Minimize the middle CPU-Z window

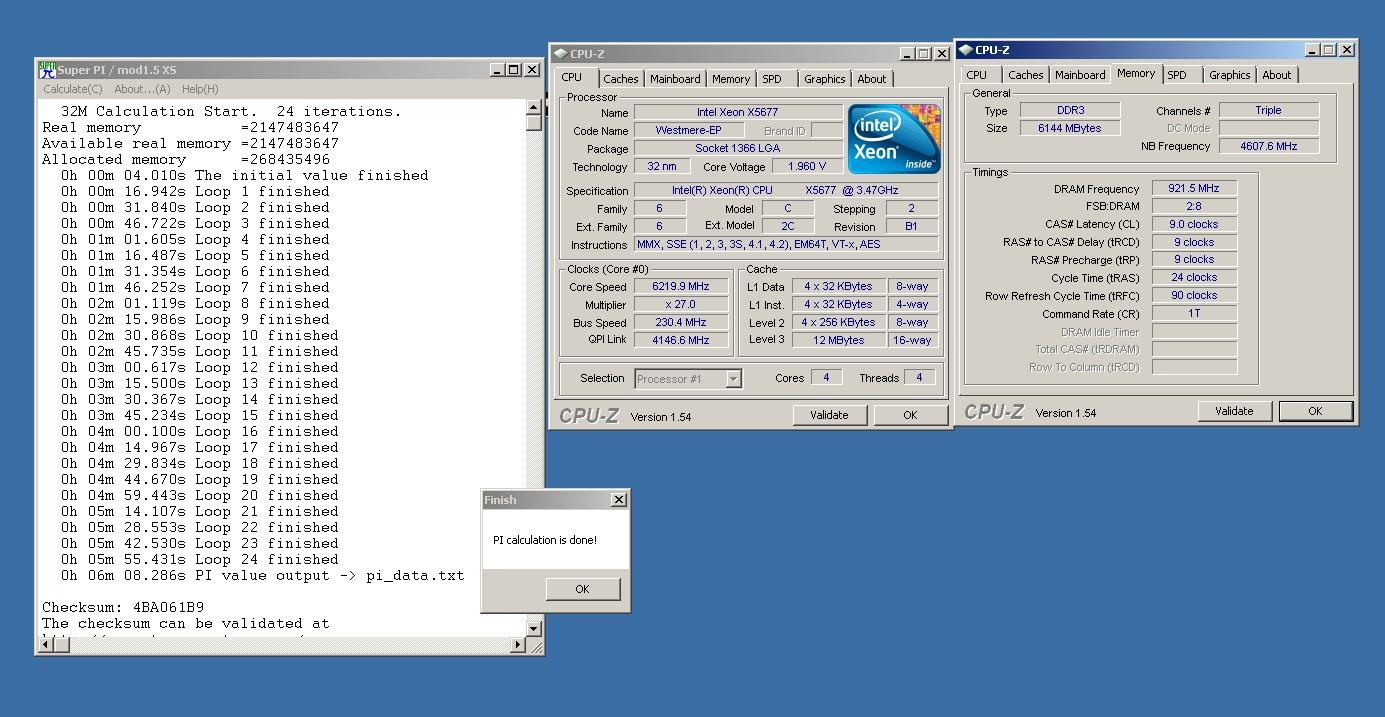click(x=907, y=54)
